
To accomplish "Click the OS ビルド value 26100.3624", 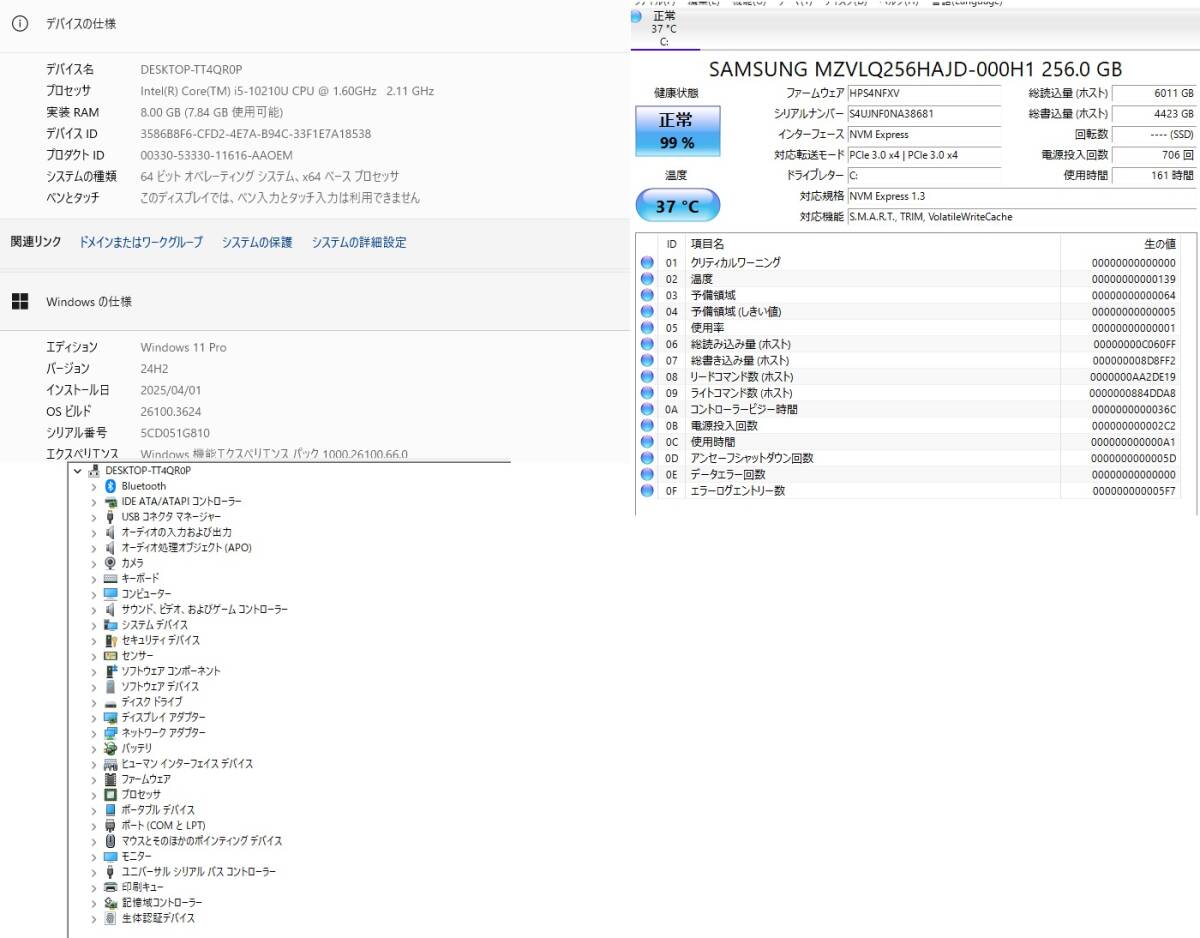I will [171, 411].
